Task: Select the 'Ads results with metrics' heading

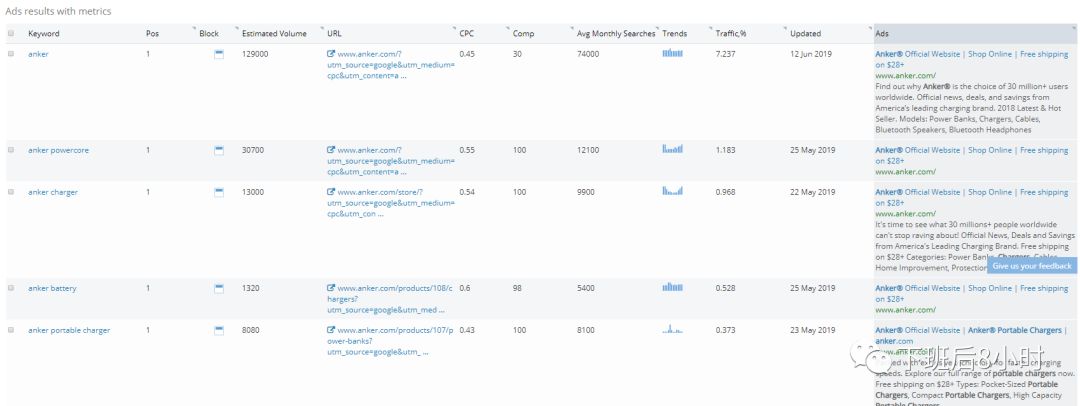Action: point(59,11)
